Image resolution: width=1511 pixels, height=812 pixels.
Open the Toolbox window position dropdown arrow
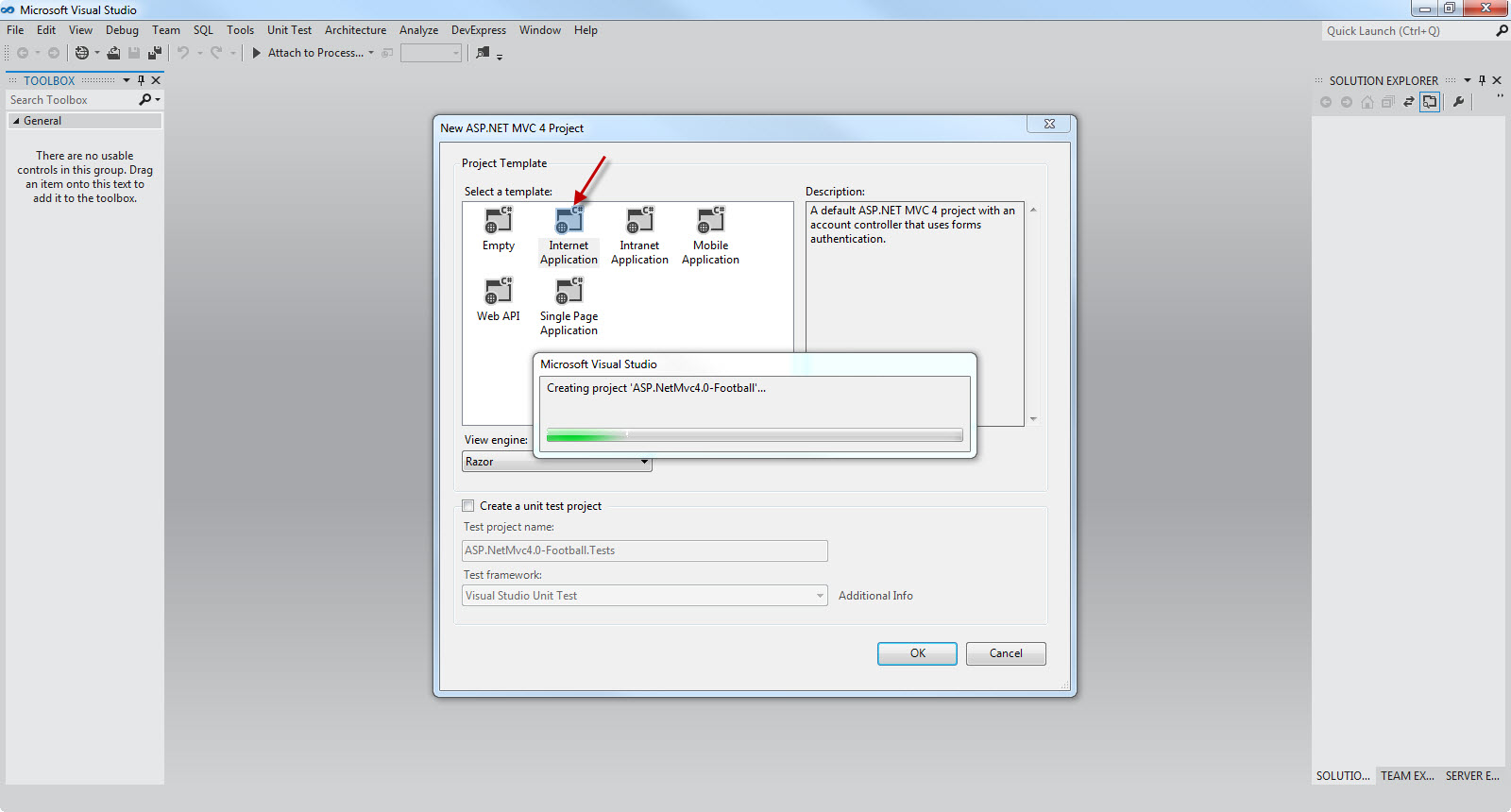127,80
